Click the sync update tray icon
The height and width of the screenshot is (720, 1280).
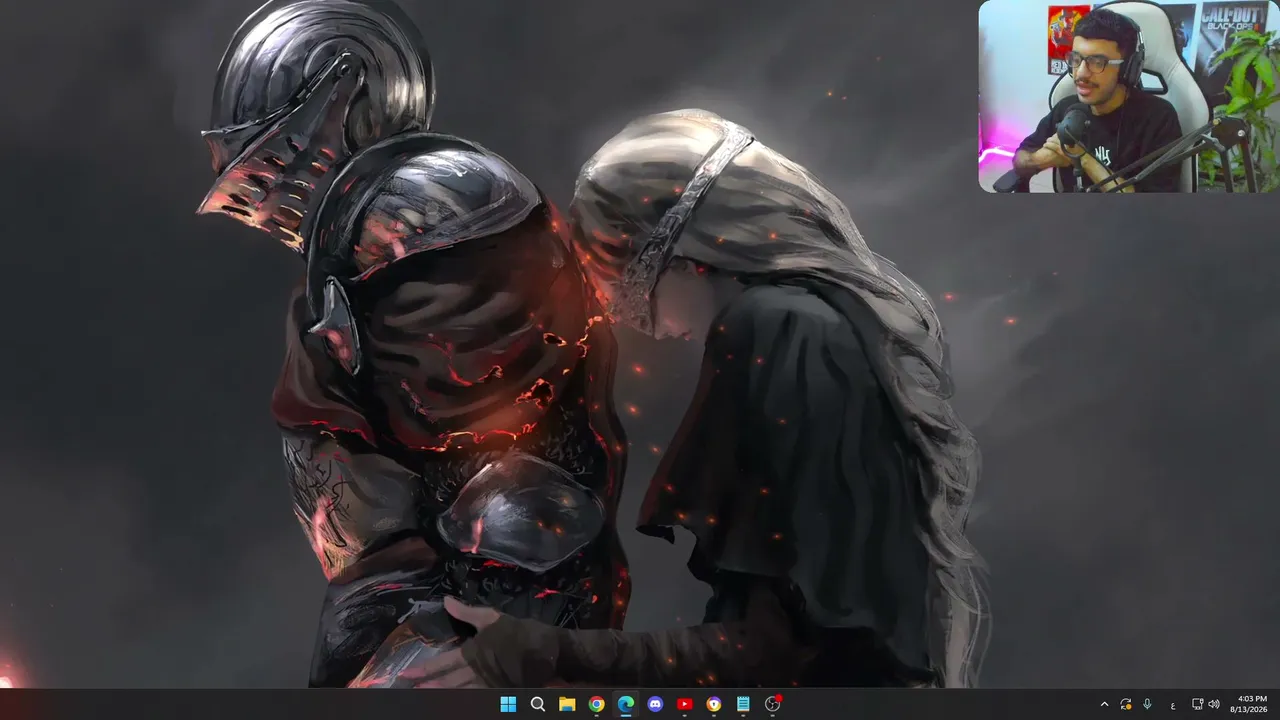click(x=1126, y=704)
